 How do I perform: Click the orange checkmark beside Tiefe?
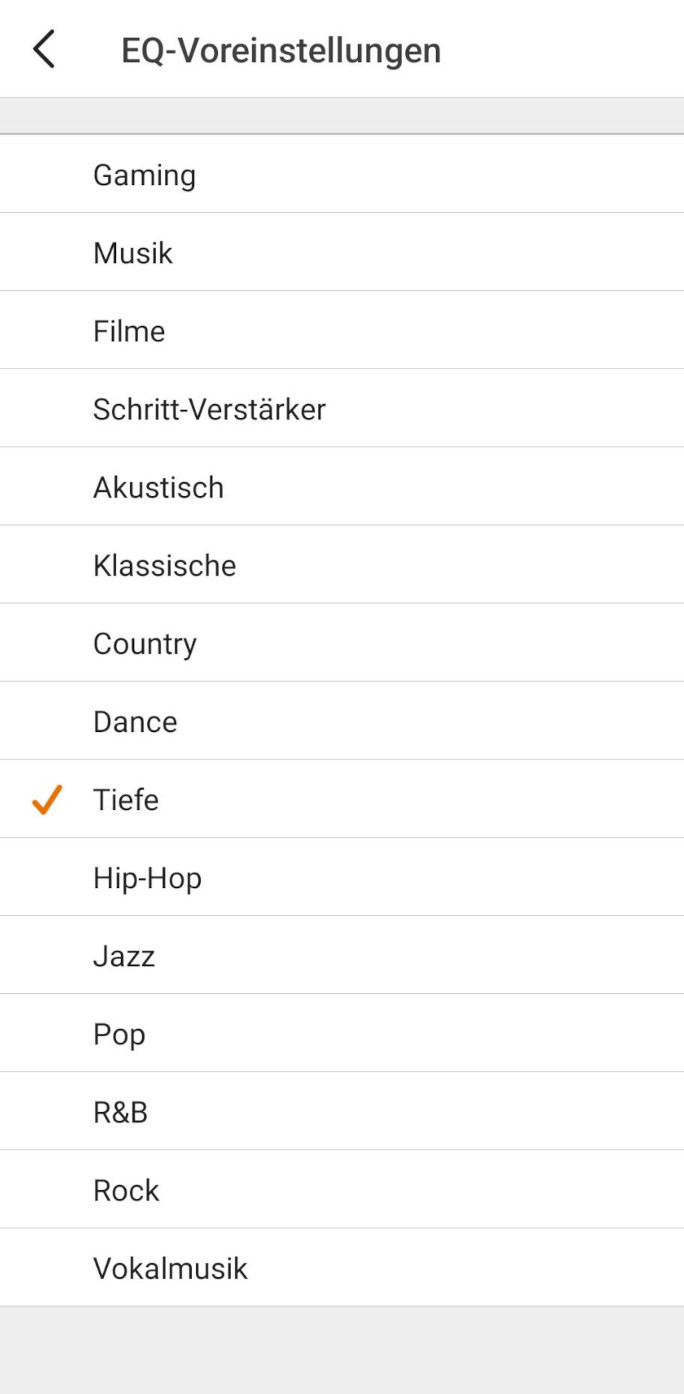tap(47, 800)
